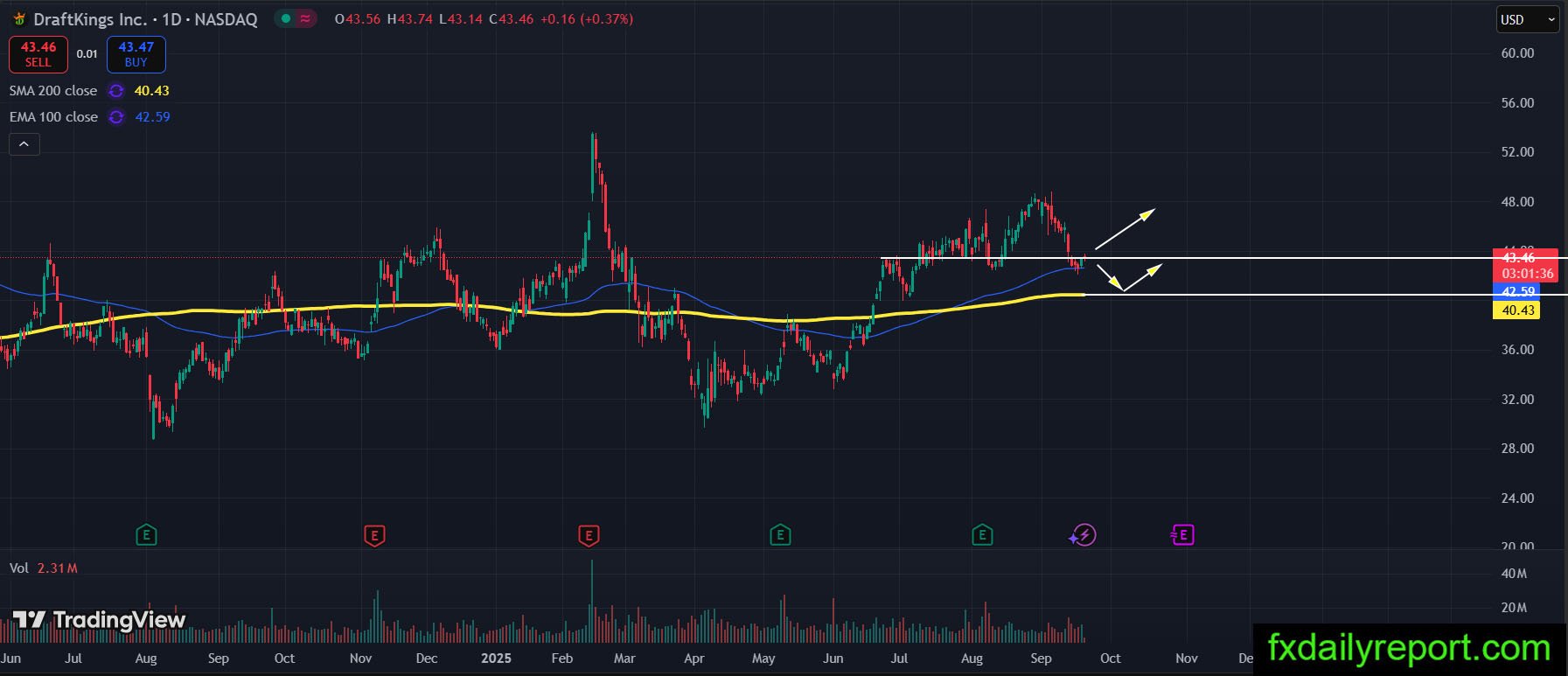The image size is (1568, 676).
Task: Click the EMA 100 indicator refresh icon
Action: [x=116, y=117]
